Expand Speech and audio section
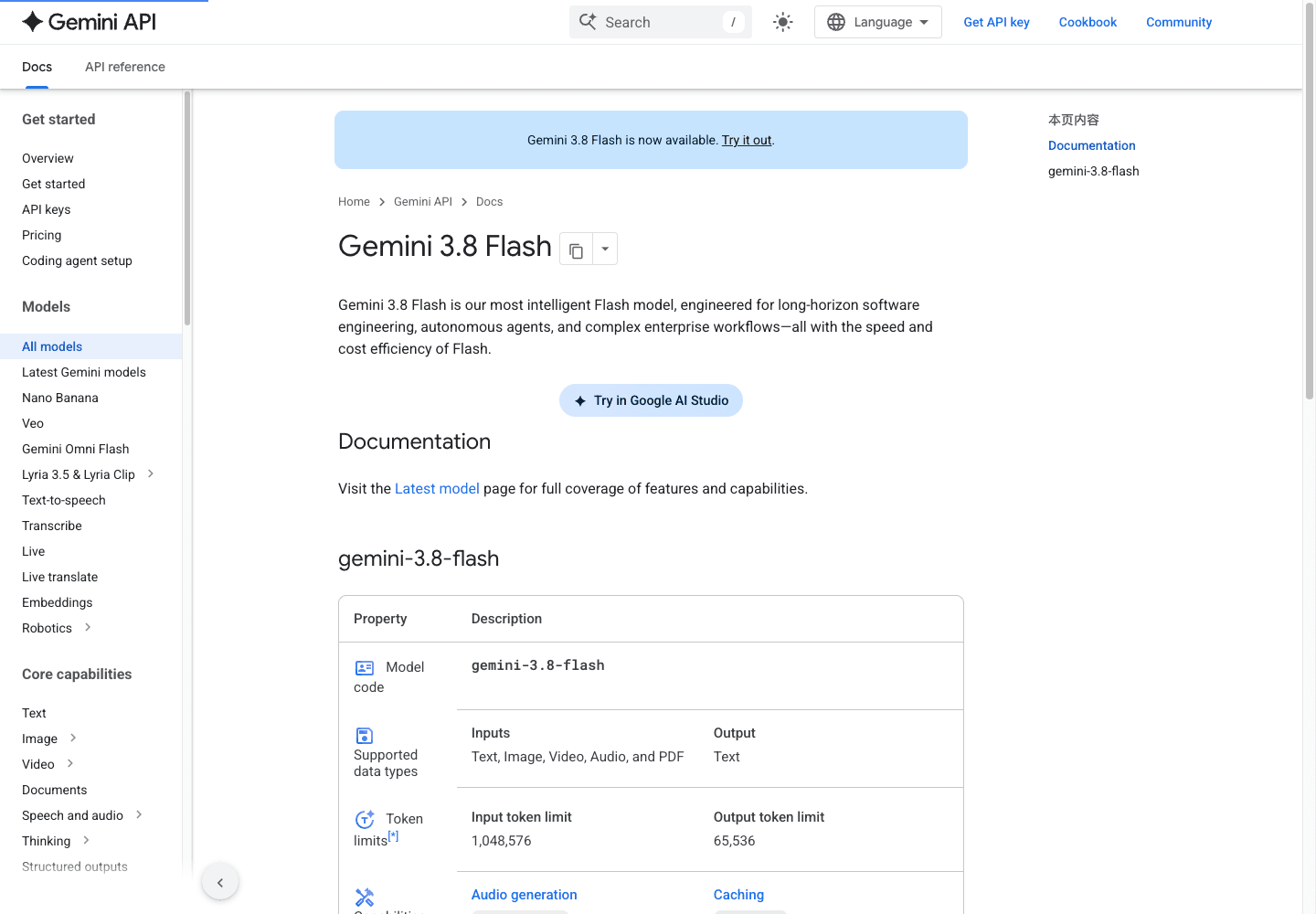This screenshot has height=914, width=1316. tap(139, 814)
